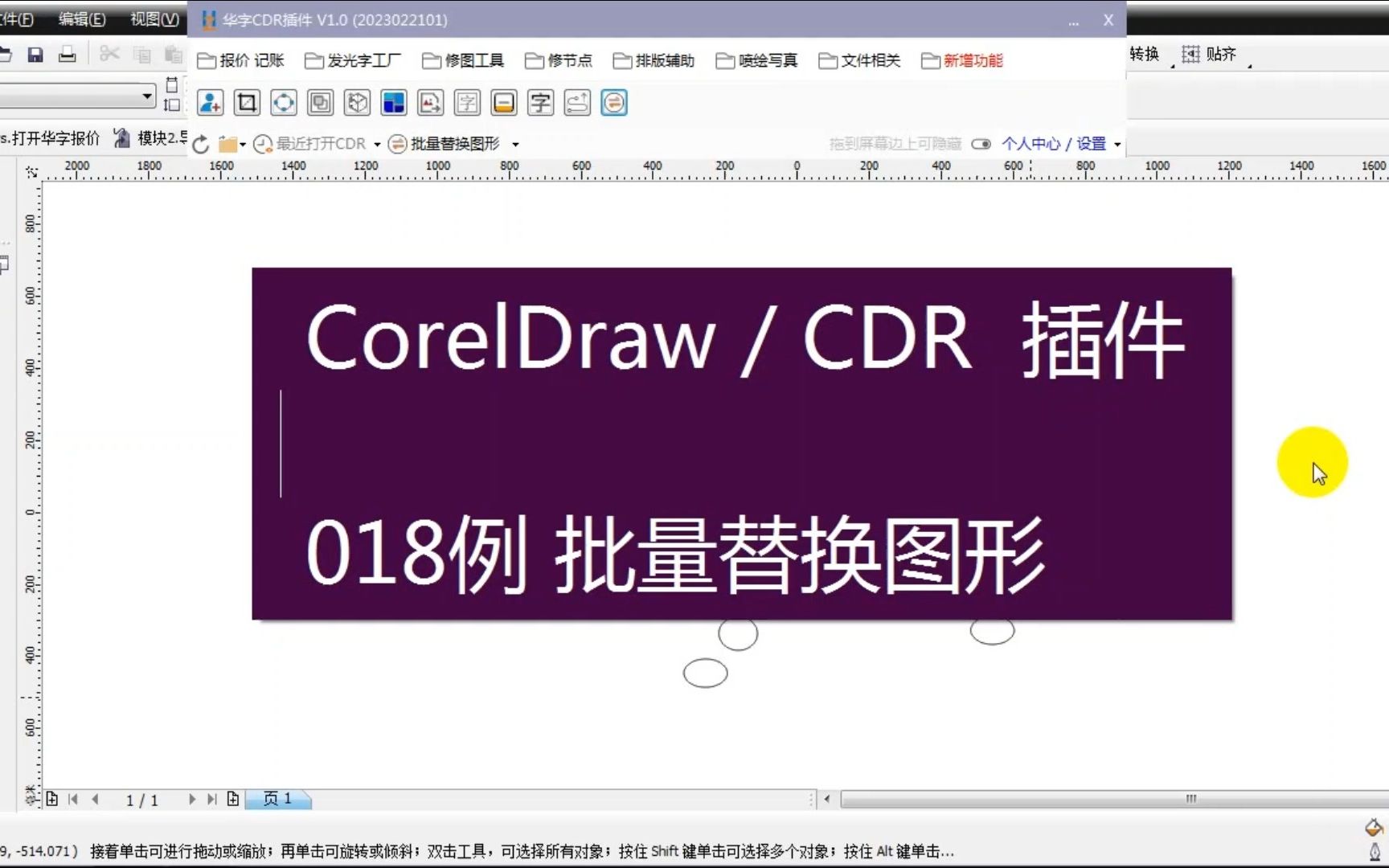The width and height of the screenshot is (1389, 868).
Task: Open 个人中心 / 设置 link
Action: click(1055, 143)
